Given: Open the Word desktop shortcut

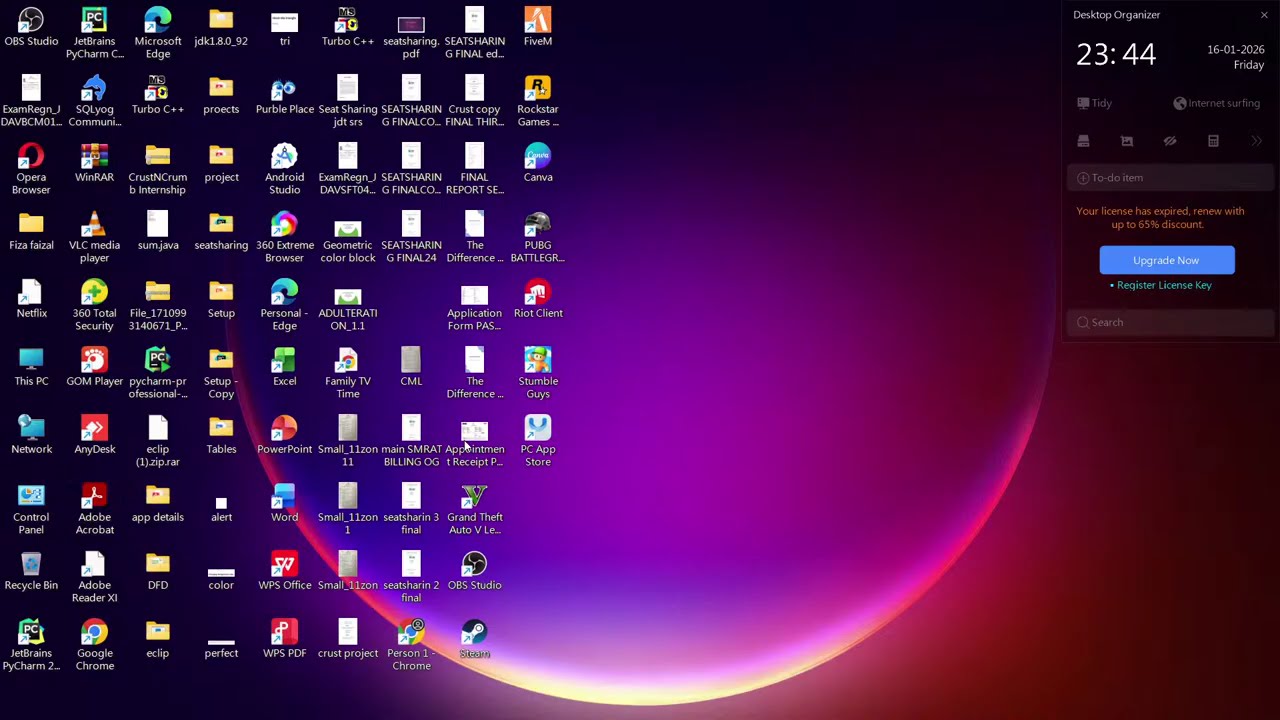Looking at the screenshot, I should tap(284, 503).
